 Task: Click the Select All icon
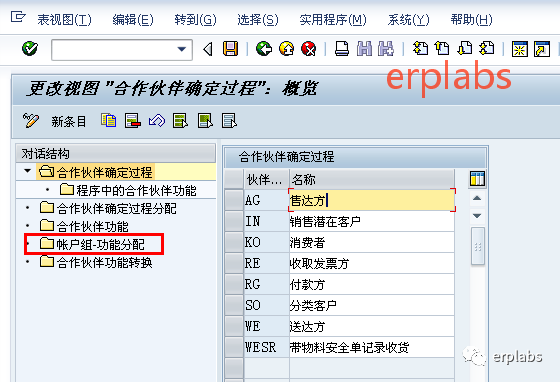point(180,121)
